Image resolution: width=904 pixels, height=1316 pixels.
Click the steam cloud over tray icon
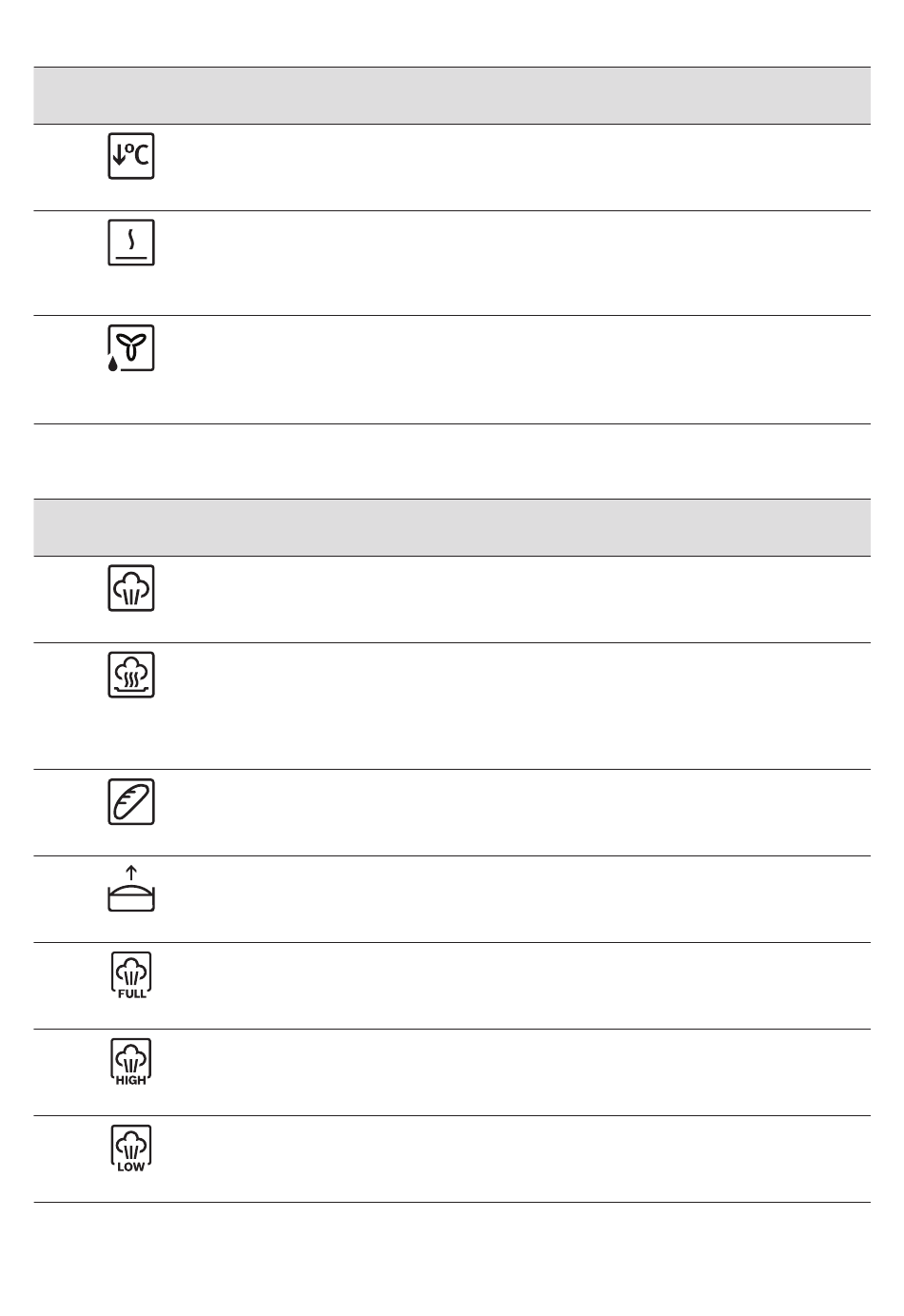point(131,675)
